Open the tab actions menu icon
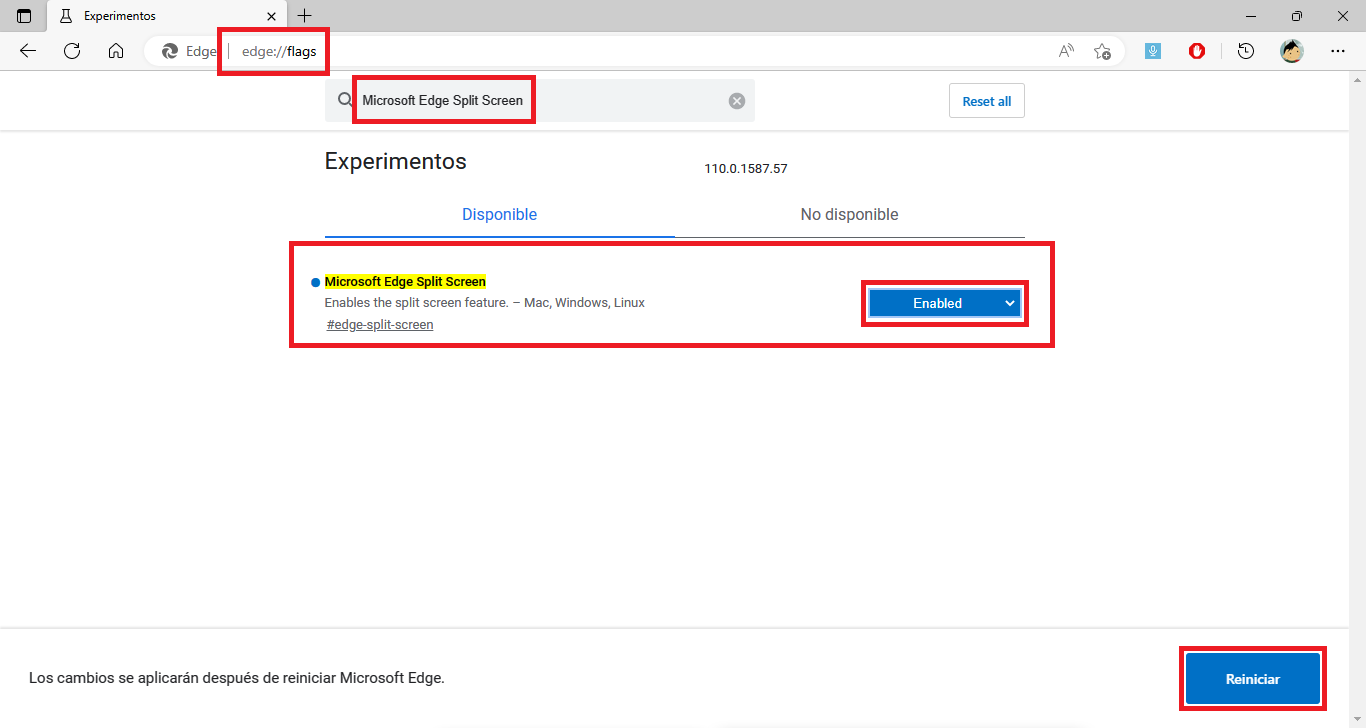This screenshot has height=728, width=1366. click(24, 16)
